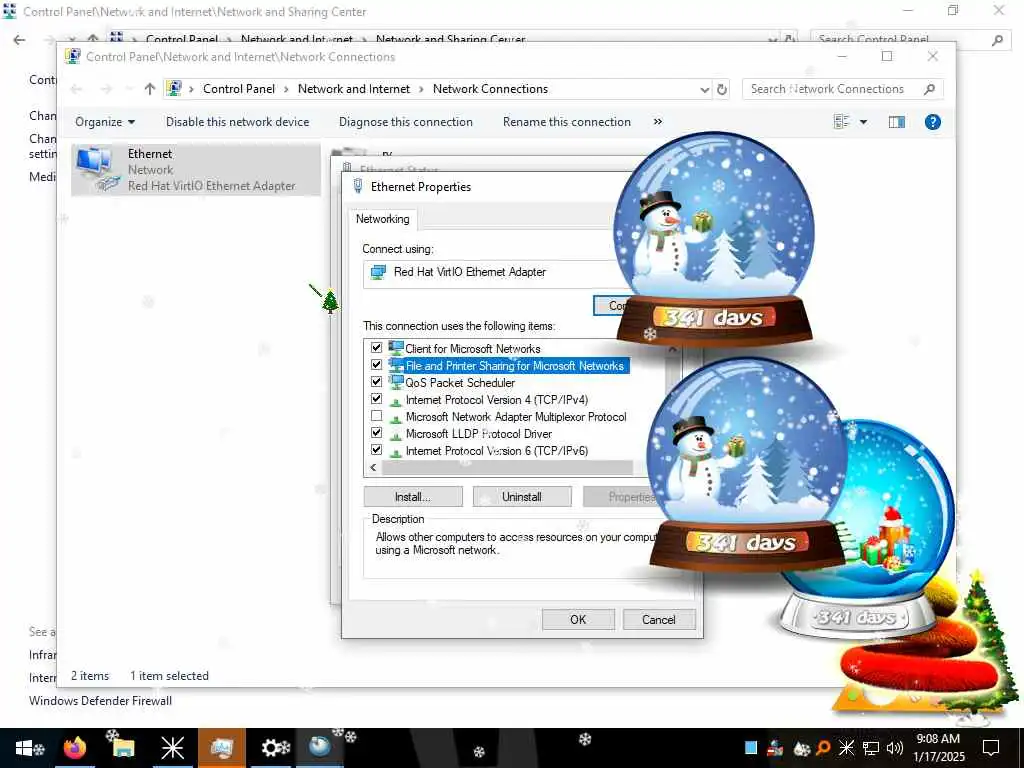This screenshot has width=1024, height=768.
Task: Click OK in Ethernet Properties
Action: [578, 620]
